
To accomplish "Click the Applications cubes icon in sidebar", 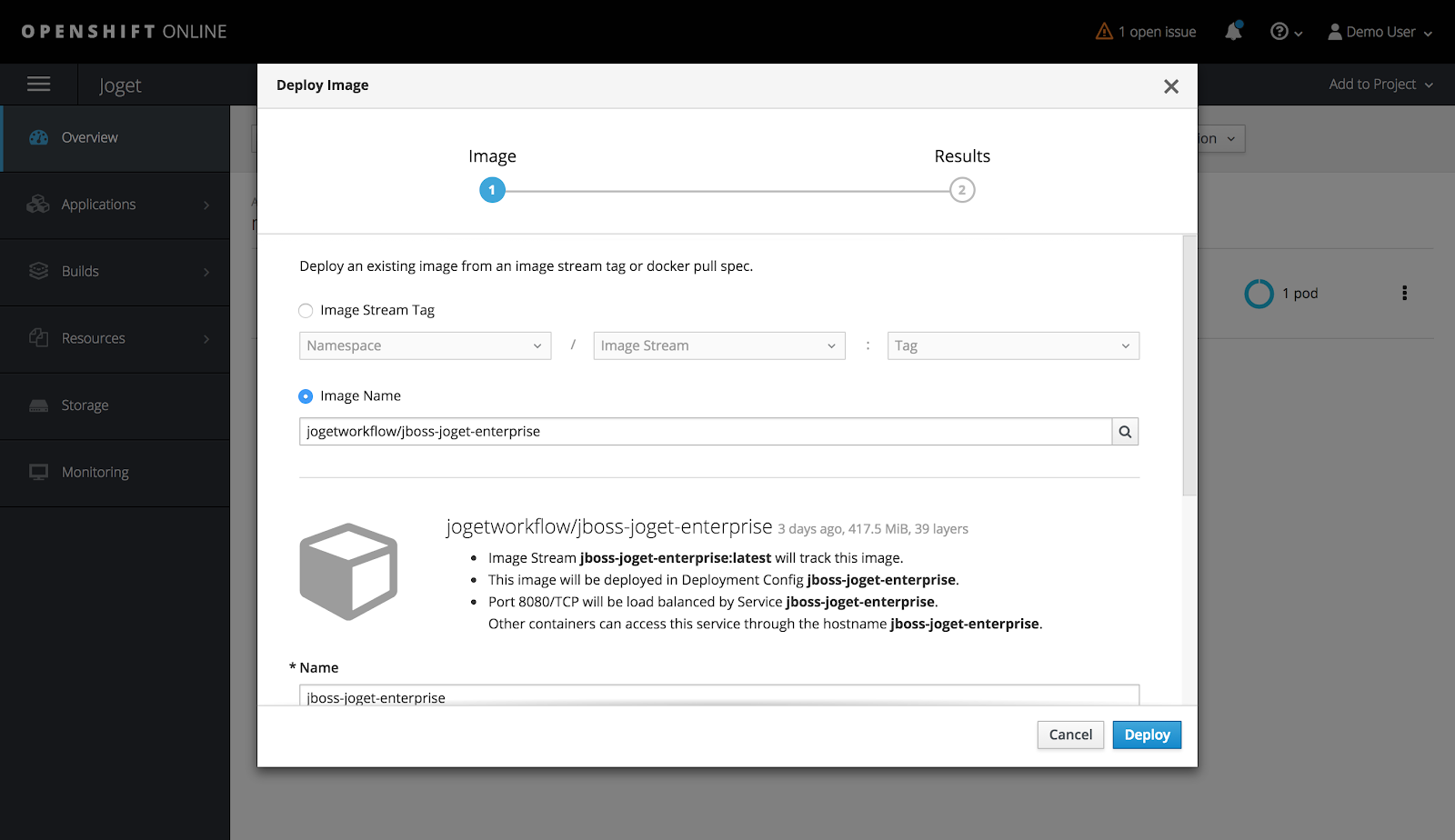I will 38,205.
